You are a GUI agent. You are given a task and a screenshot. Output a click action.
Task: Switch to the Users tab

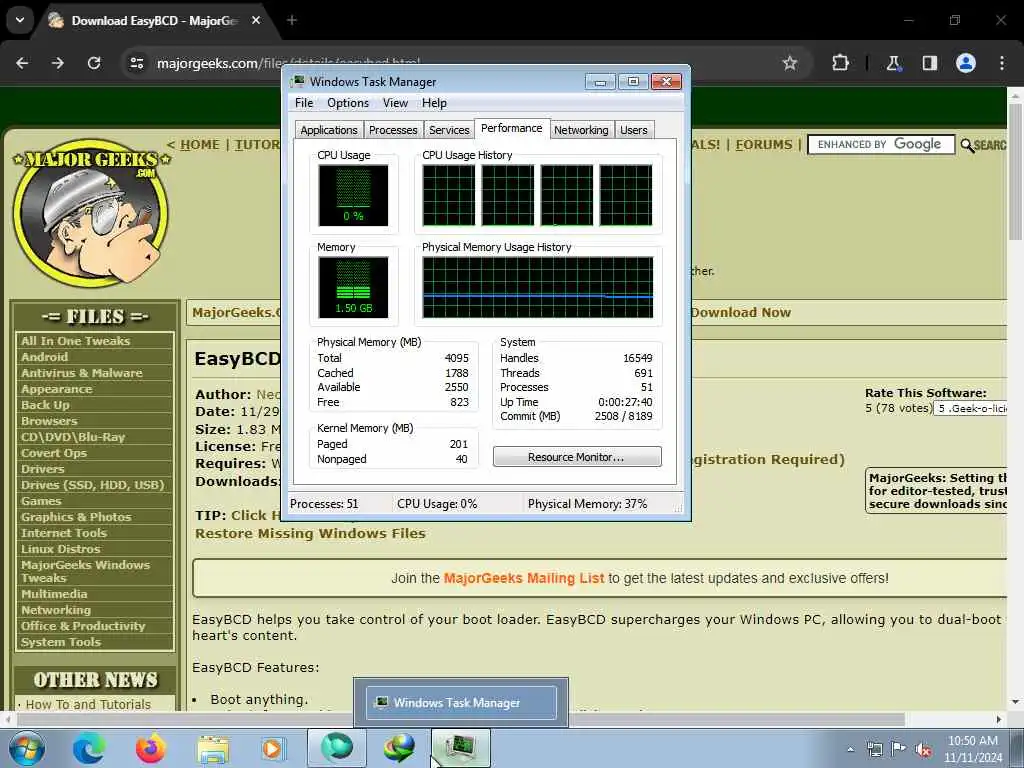coord(633,130)
